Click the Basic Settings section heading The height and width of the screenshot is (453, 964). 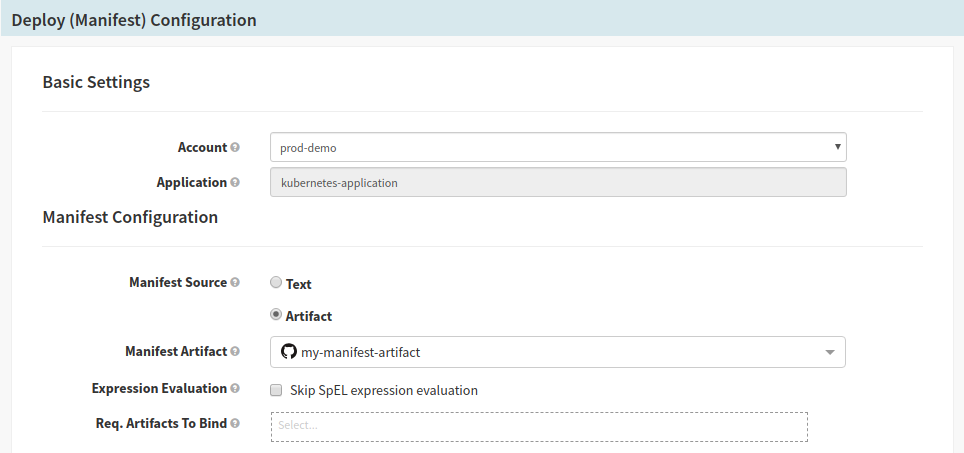(x=96, y=82)
